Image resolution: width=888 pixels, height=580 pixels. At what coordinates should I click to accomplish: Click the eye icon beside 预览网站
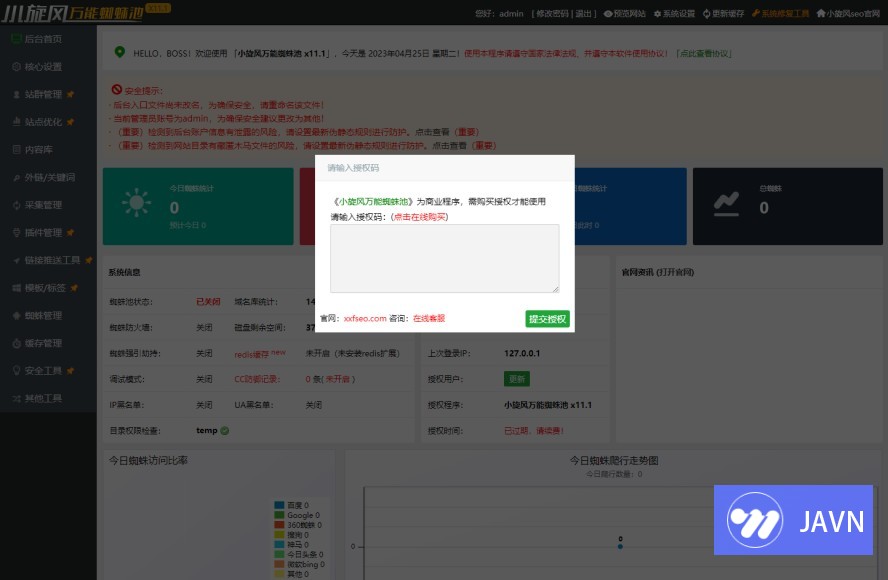click(x=608, y=14)
